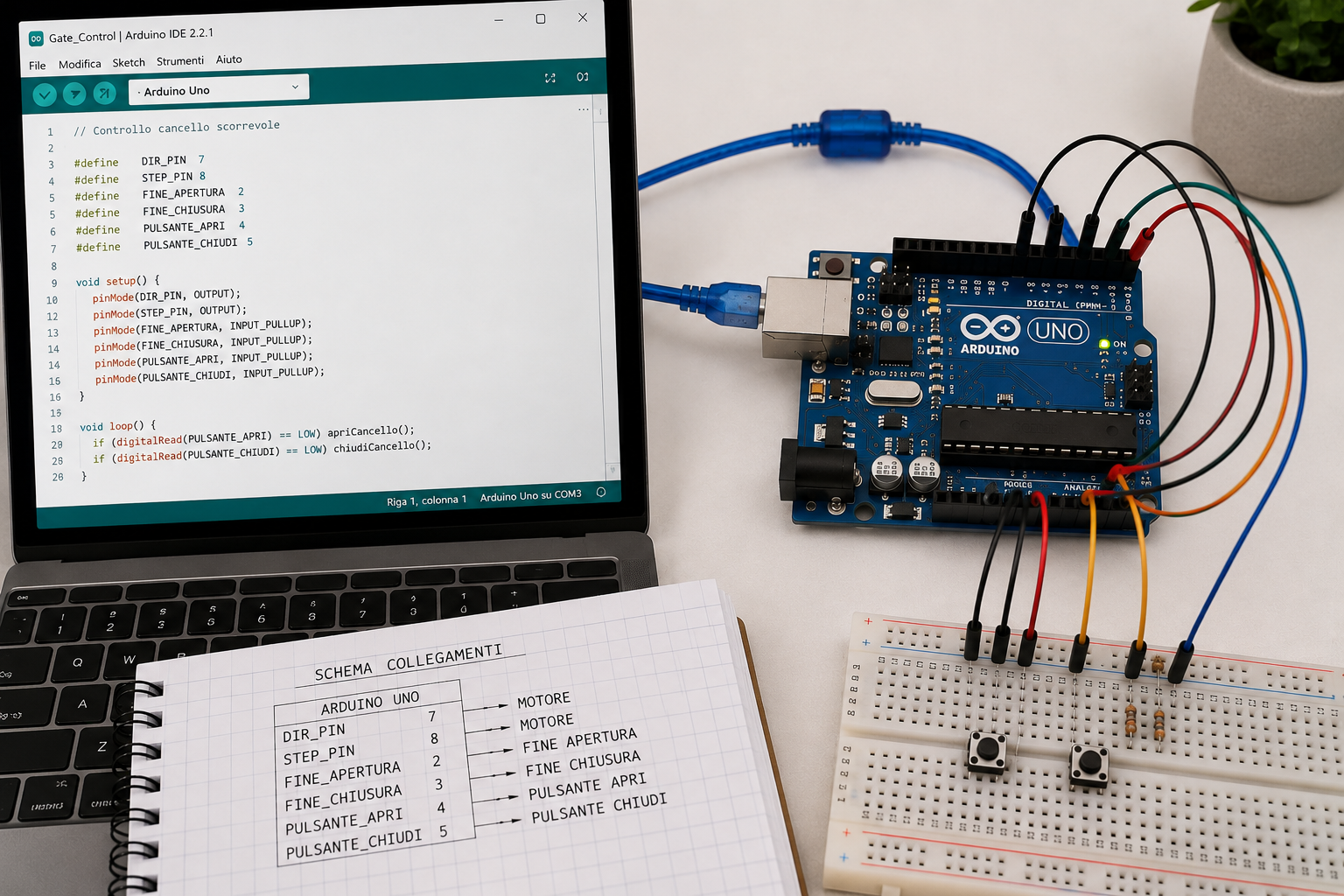Screen dimensions: 1344x896
Task: Click the Upload arrow button
Action: click(74, 94)
